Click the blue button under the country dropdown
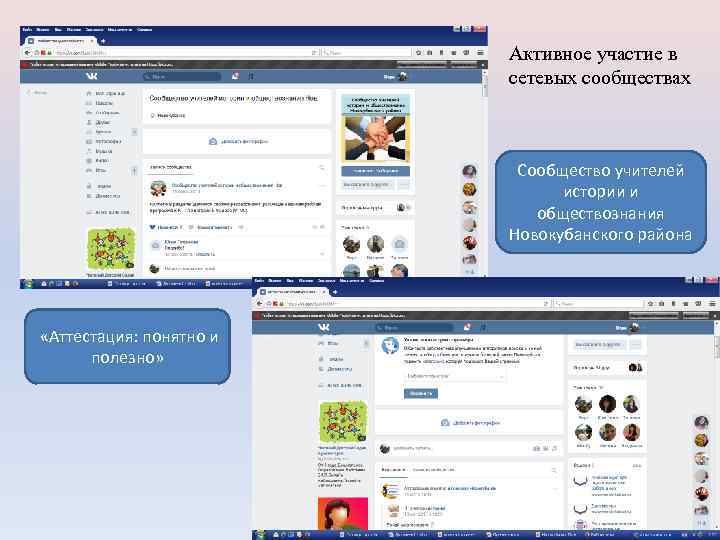 (421, 393)
